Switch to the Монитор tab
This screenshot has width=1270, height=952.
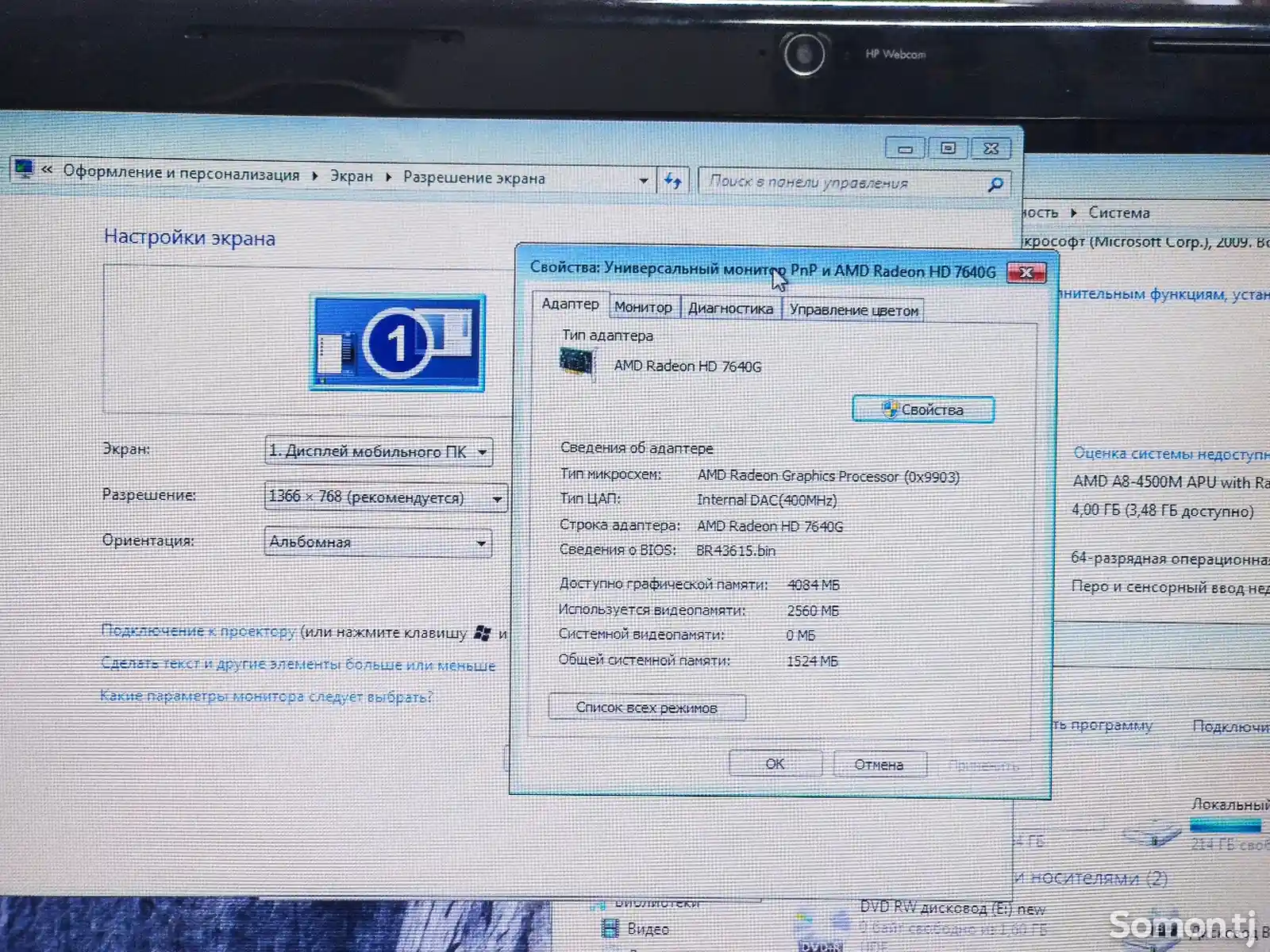pyautogui.click(x=643, y=307)
